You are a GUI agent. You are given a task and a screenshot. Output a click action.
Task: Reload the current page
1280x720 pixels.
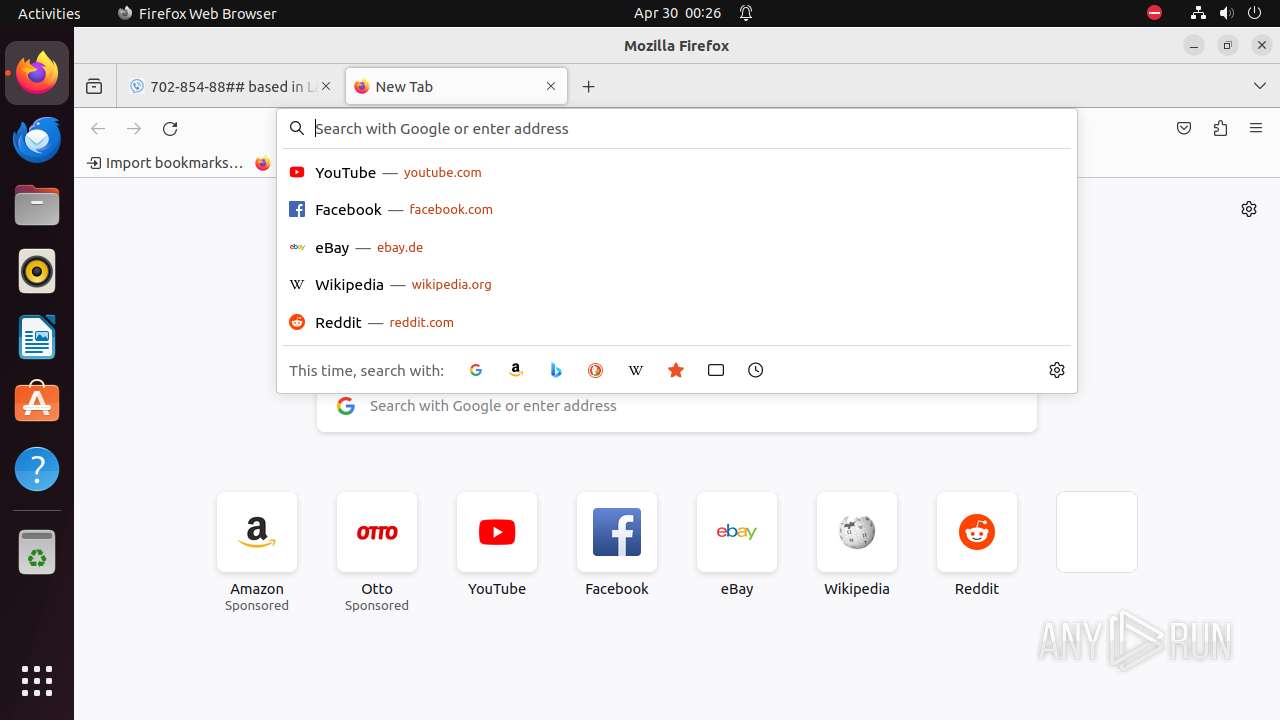coord(170,128)
